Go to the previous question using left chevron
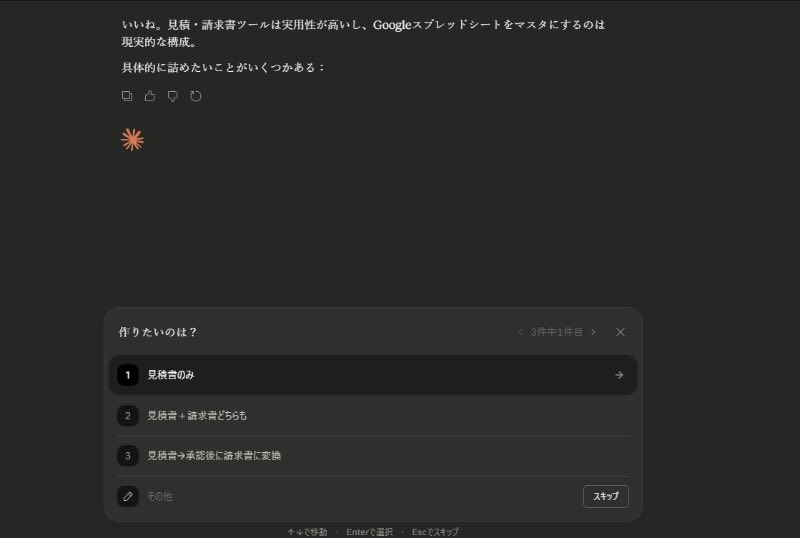800x538 pixels. [x=520, y=332]
